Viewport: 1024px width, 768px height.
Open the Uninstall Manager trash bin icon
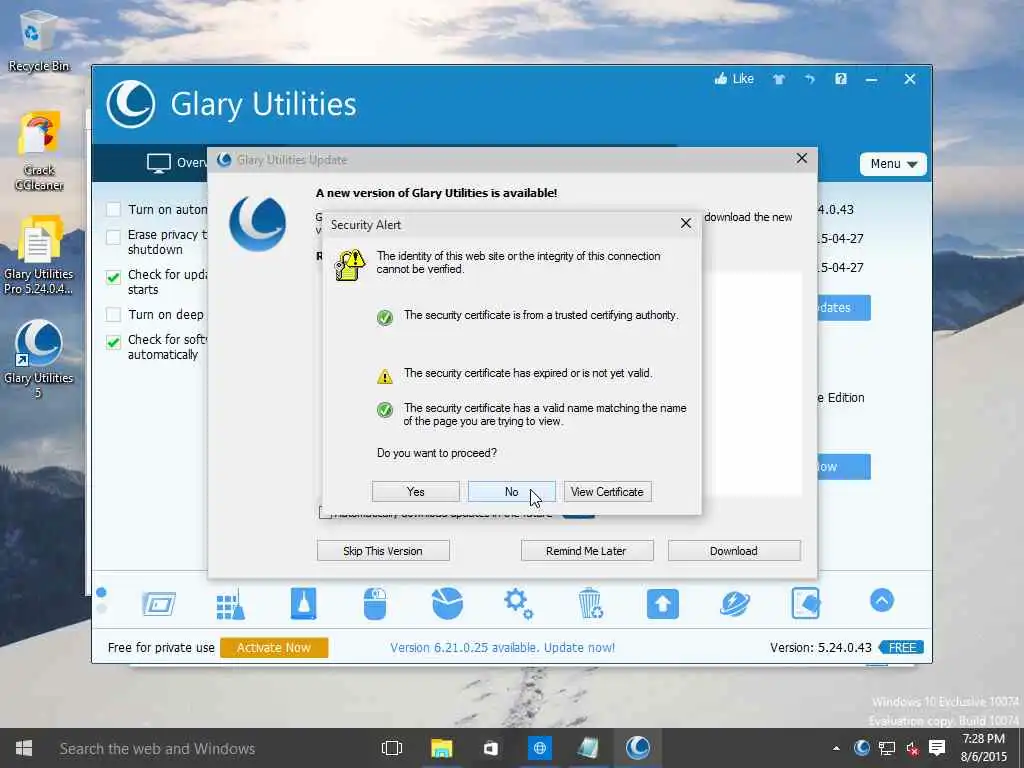pos(590,603)
